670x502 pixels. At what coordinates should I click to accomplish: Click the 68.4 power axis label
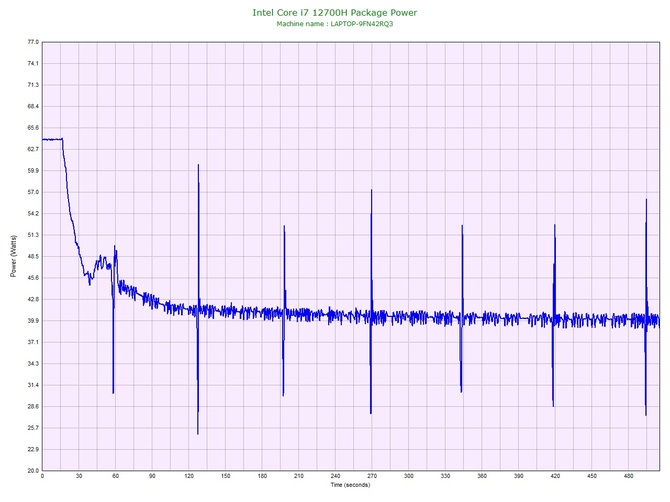[x=33, y=106]
